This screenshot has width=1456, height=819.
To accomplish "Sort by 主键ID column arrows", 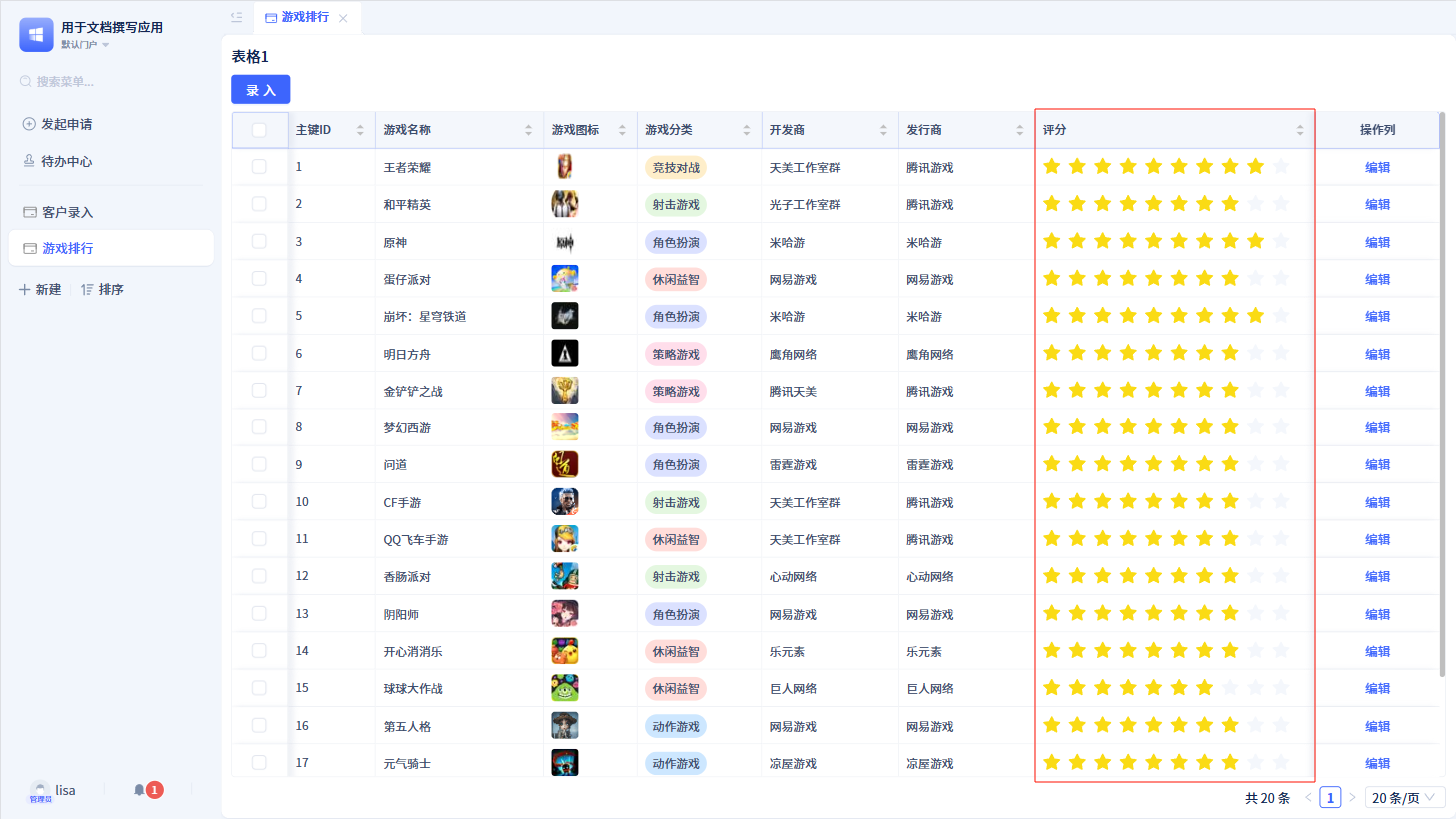I will tap(360, 130).
